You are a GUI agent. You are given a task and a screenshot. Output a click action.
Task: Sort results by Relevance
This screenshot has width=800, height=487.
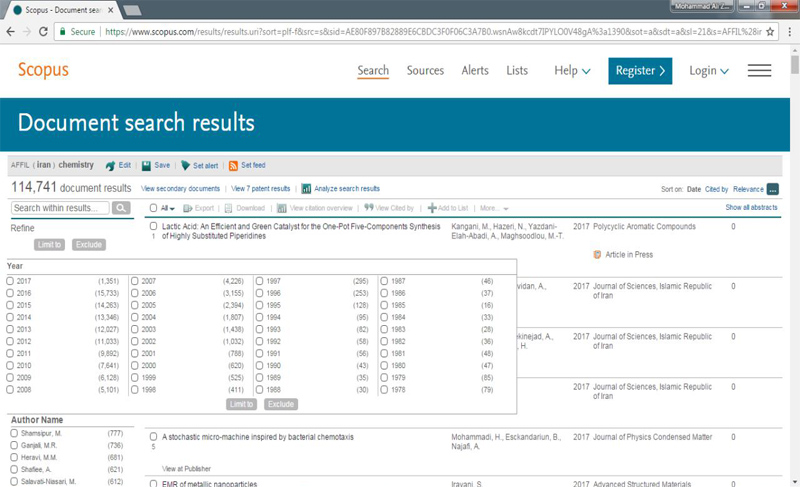748,189
